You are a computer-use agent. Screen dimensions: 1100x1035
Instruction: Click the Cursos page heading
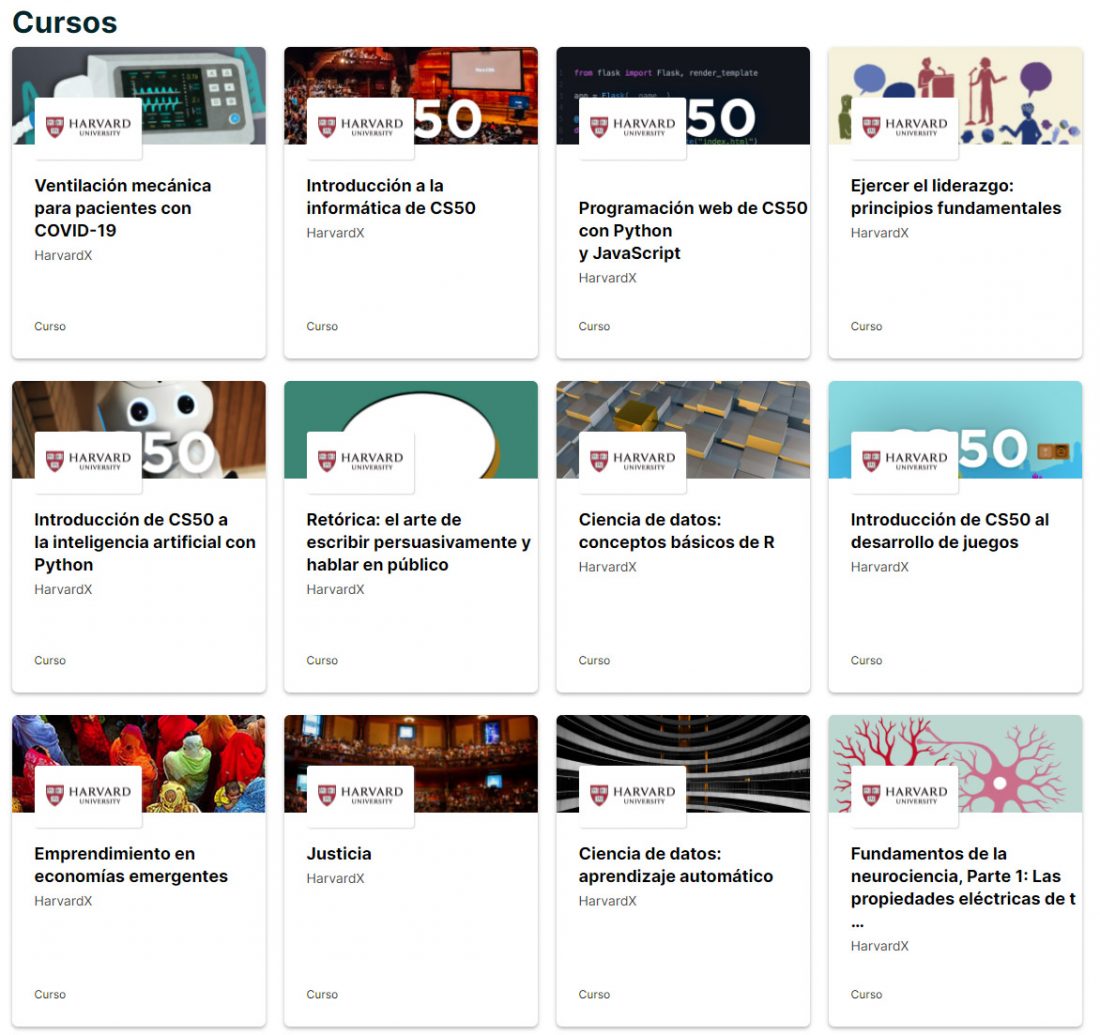click(64, 21)
